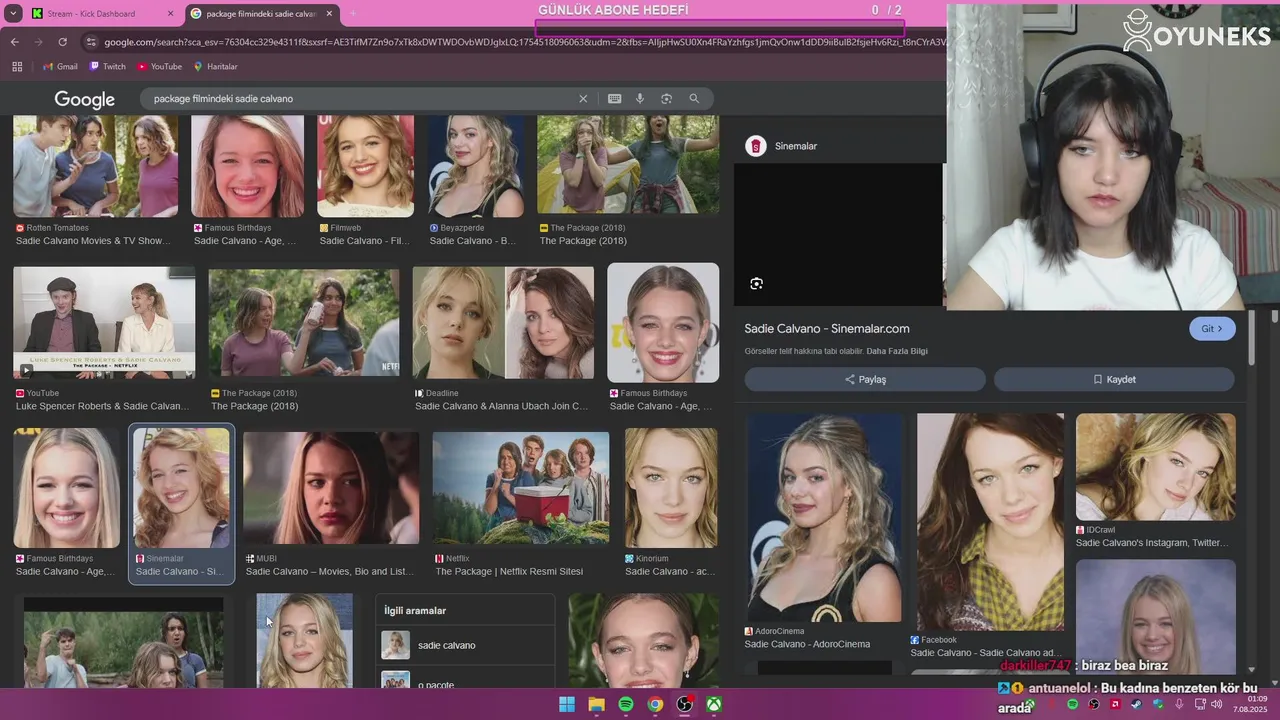Click Daha Fazla Bilgi link
Screen dimensions: 1280x720
897,352
